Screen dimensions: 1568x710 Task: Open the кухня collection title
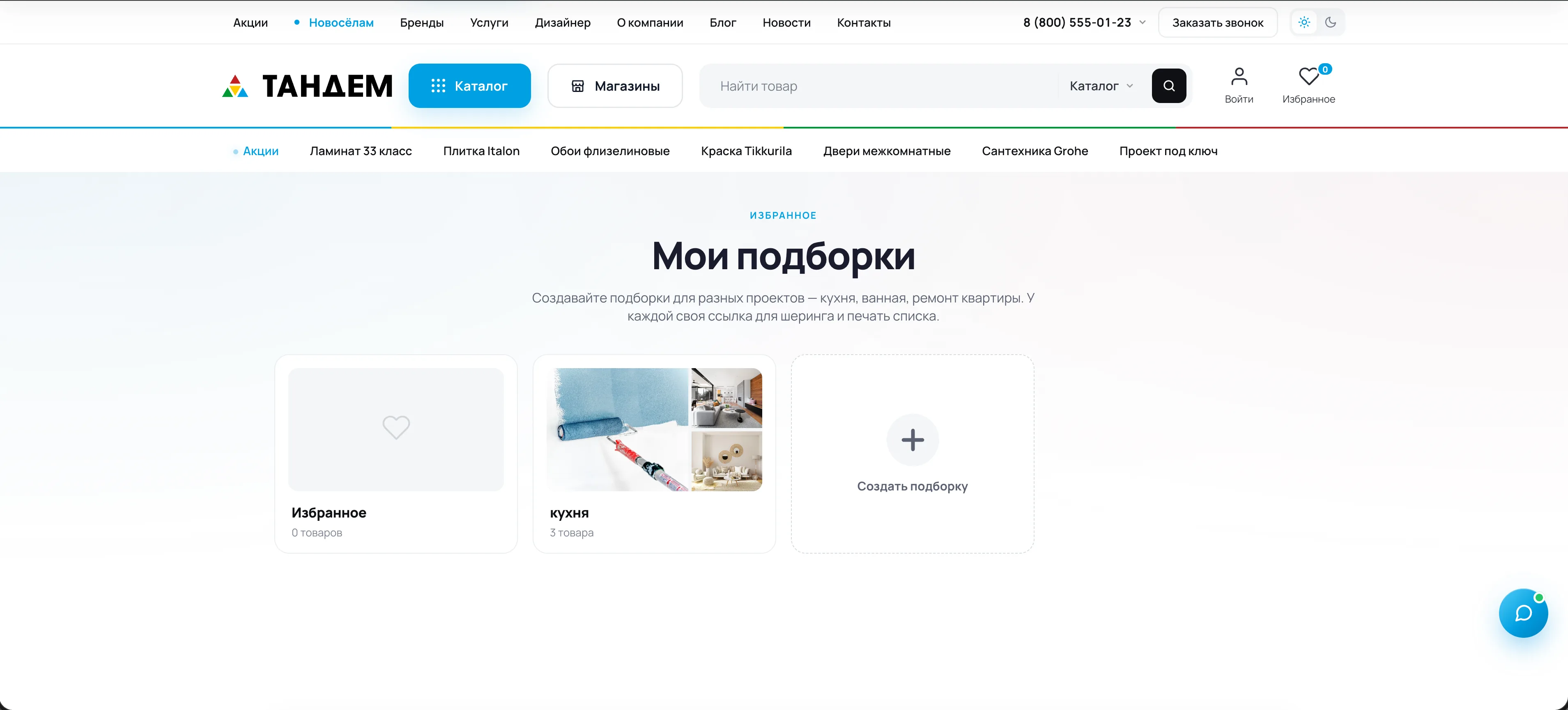[569, 513]
